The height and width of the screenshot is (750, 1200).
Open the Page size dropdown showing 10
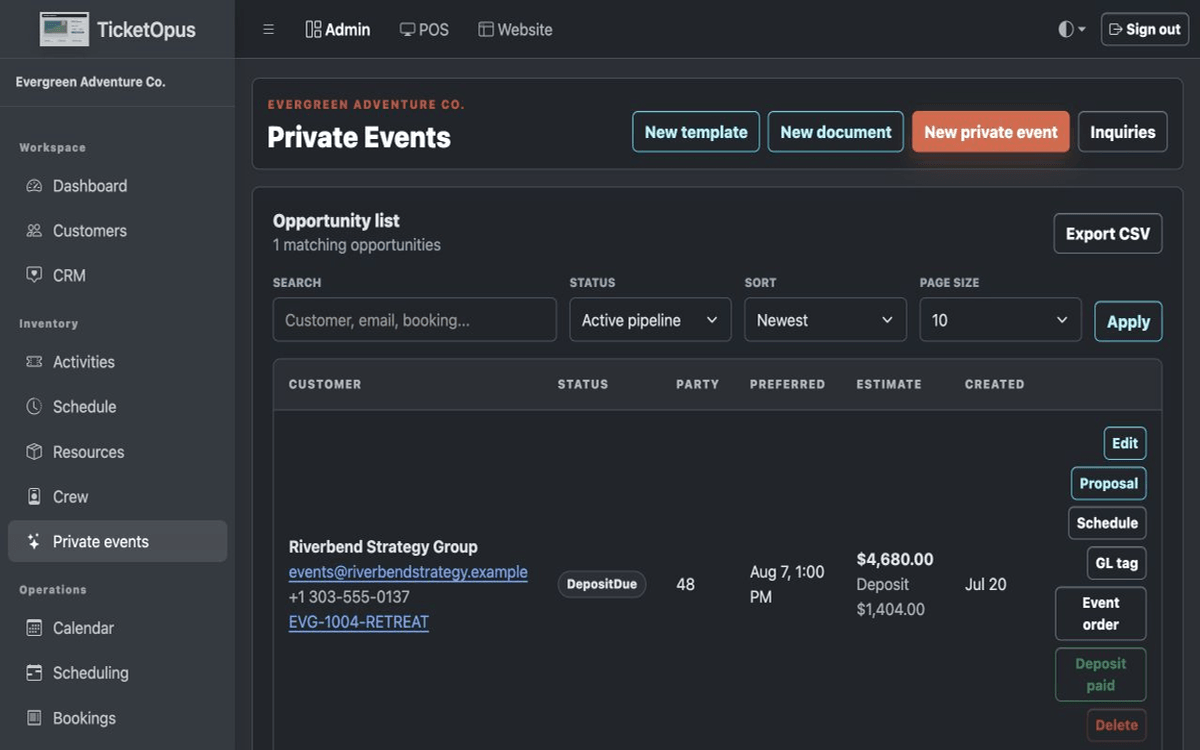tap(1000, 320)
